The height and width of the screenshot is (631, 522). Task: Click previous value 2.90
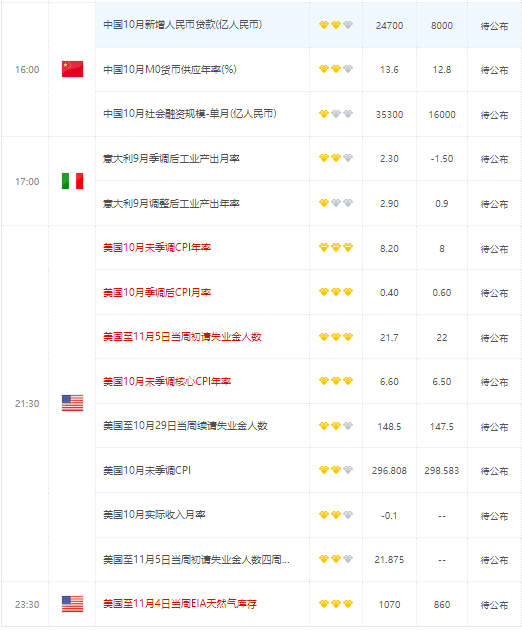coord(389,204)
